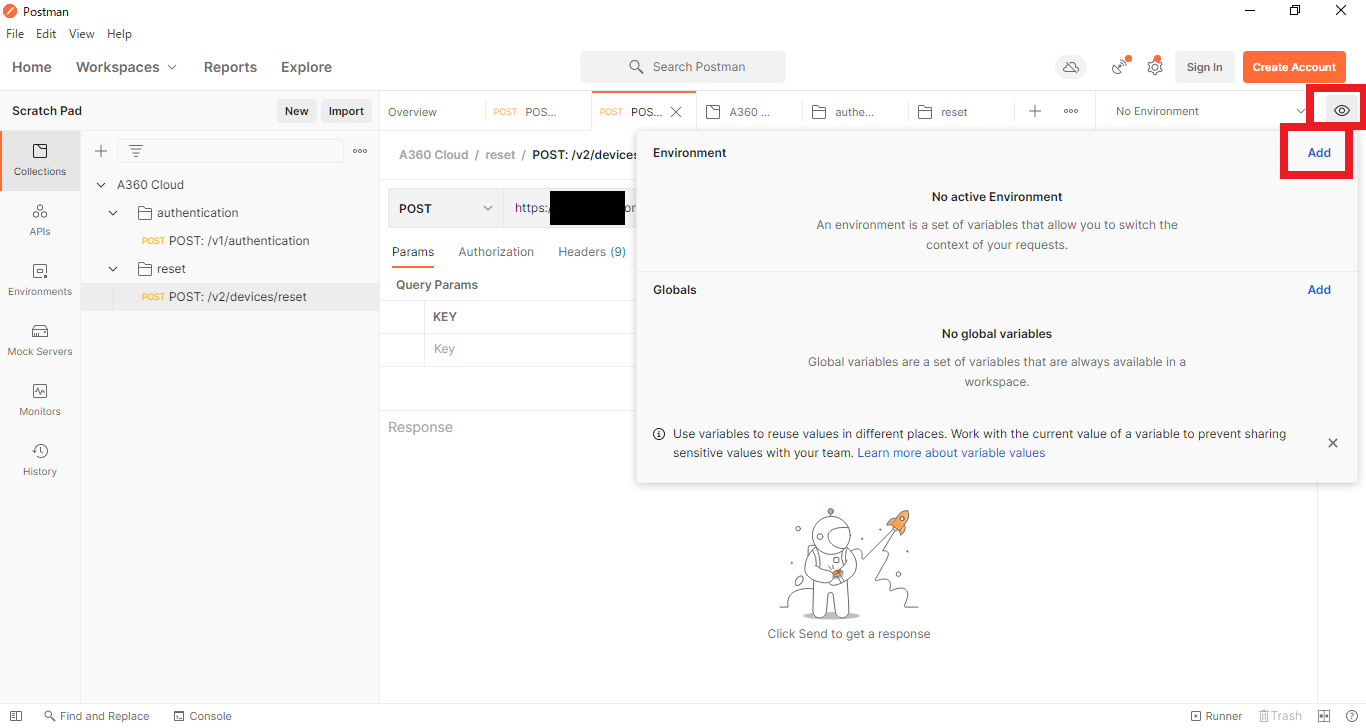Screen dimensions: 1366x728
Task: Click the Key query param field
Action: click(530, 349)
